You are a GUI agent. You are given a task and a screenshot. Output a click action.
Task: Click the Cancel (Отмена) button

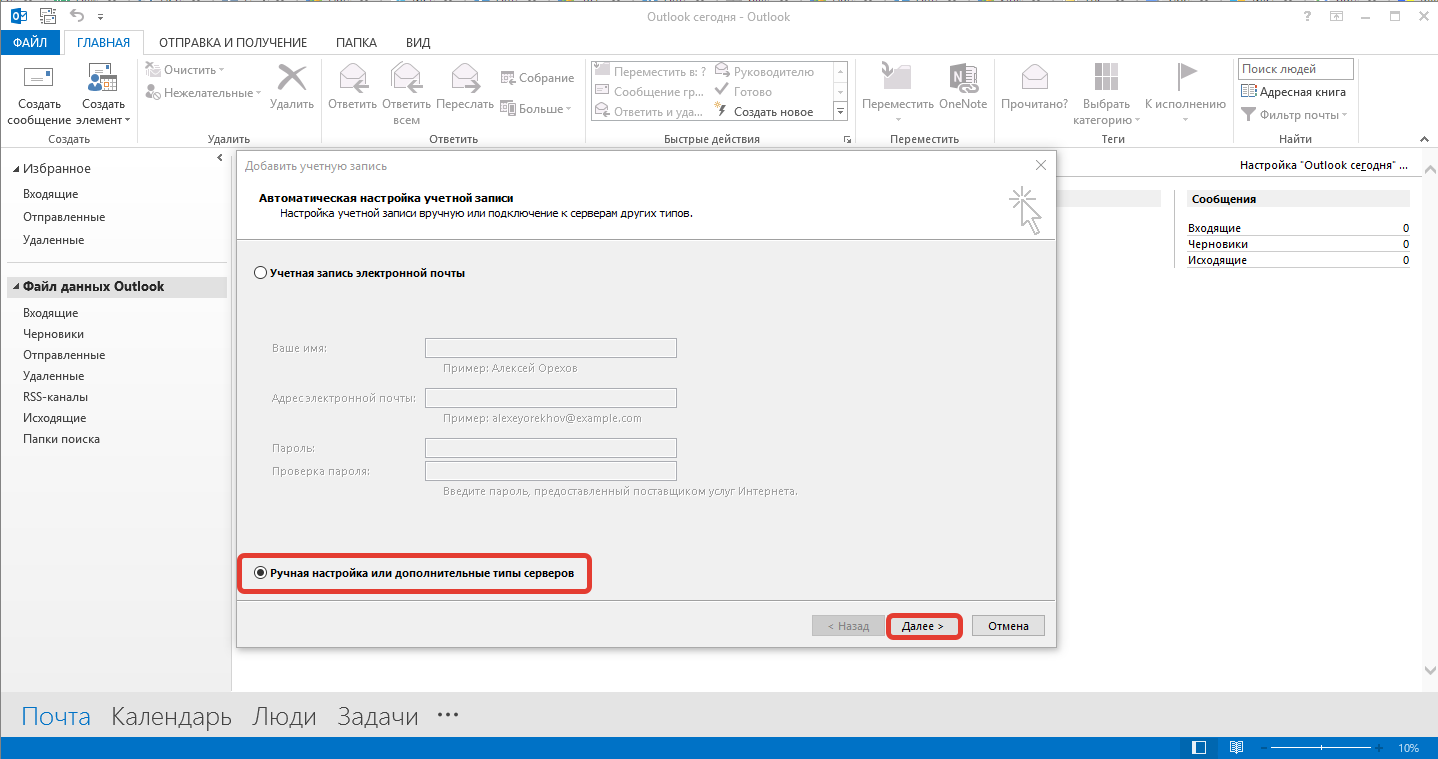click(x=1008, y=626)
